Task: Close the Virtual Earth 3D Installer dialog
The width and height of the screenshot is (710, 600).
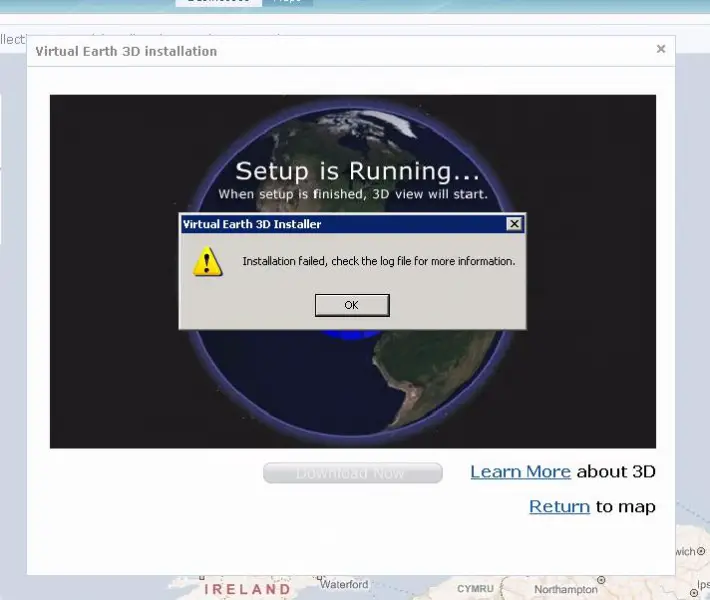Action: click(514, 224)
